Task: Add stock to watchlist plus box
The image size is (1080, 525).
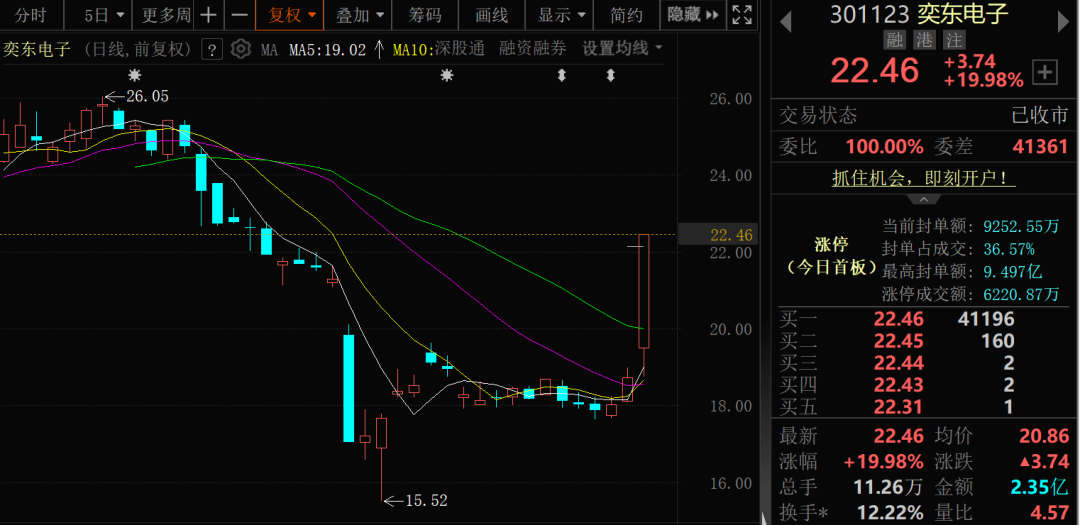Action: tap(1045, 72)
